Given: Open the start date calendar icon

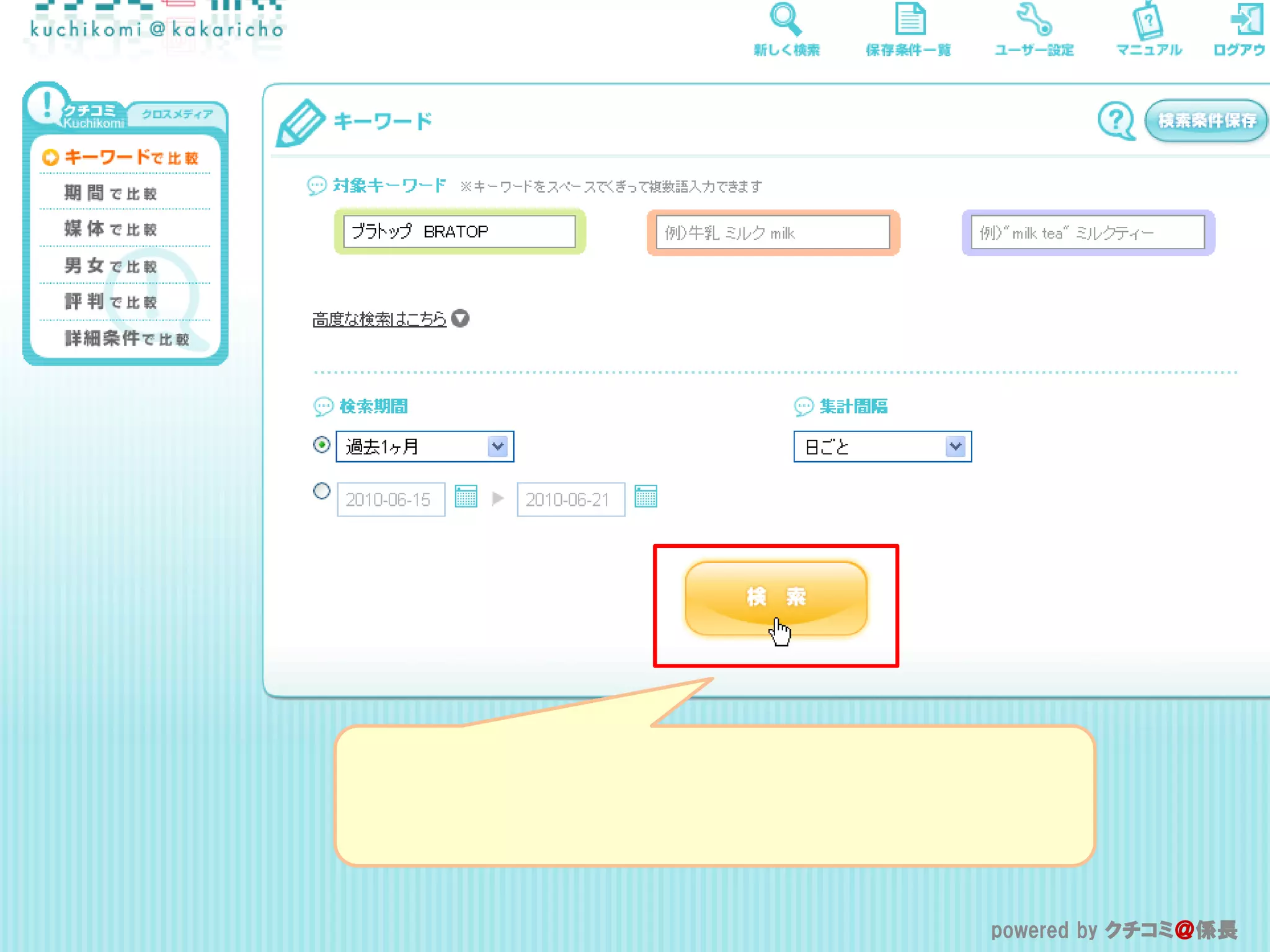Looking at the screenshot, I should [x=466, y=497].
